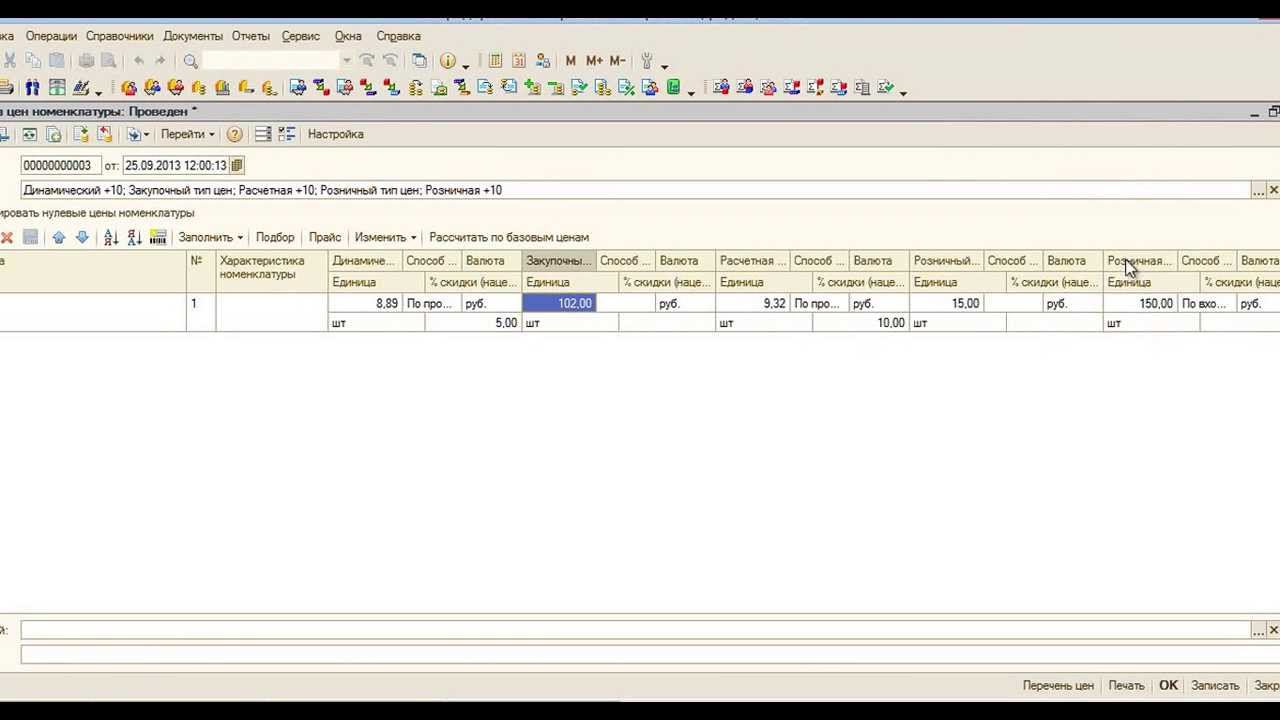
Task: Click the Закупочны... column header
Action: (559, 261)
